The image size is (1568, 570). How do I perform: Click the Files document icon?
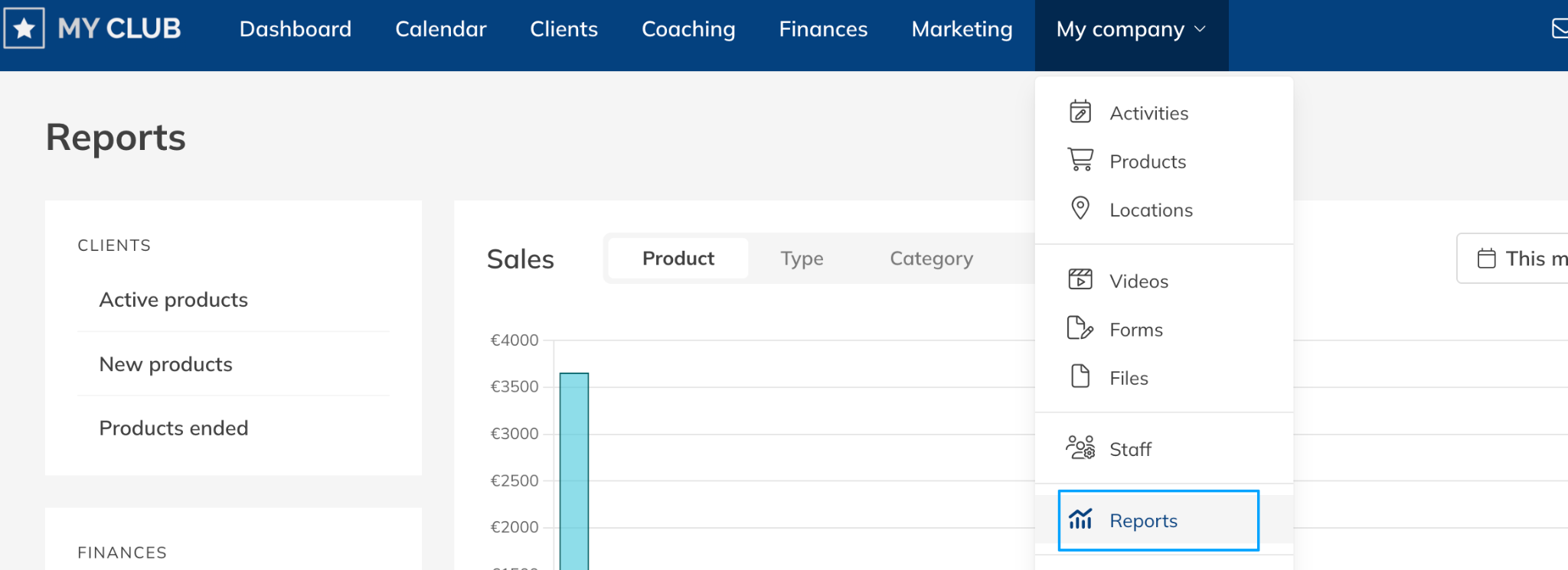(x=1080, y=377)
